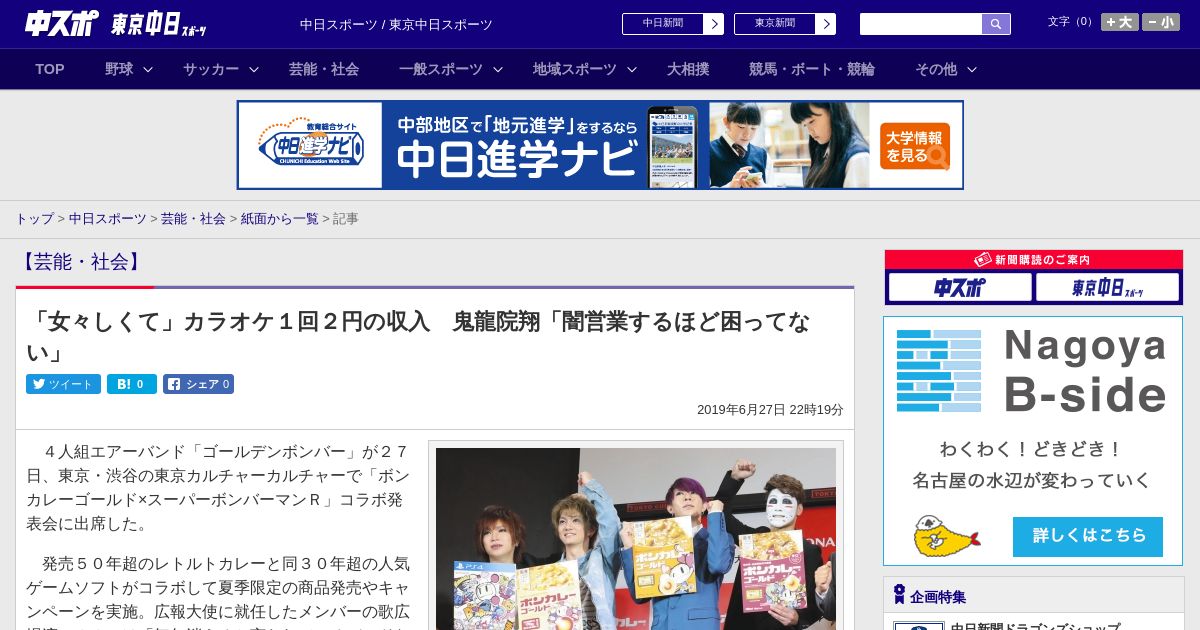The height and width of the screenshot is (630, 1200).
Task: Go to トップ breadcrumb link
Action: (34, 218)
